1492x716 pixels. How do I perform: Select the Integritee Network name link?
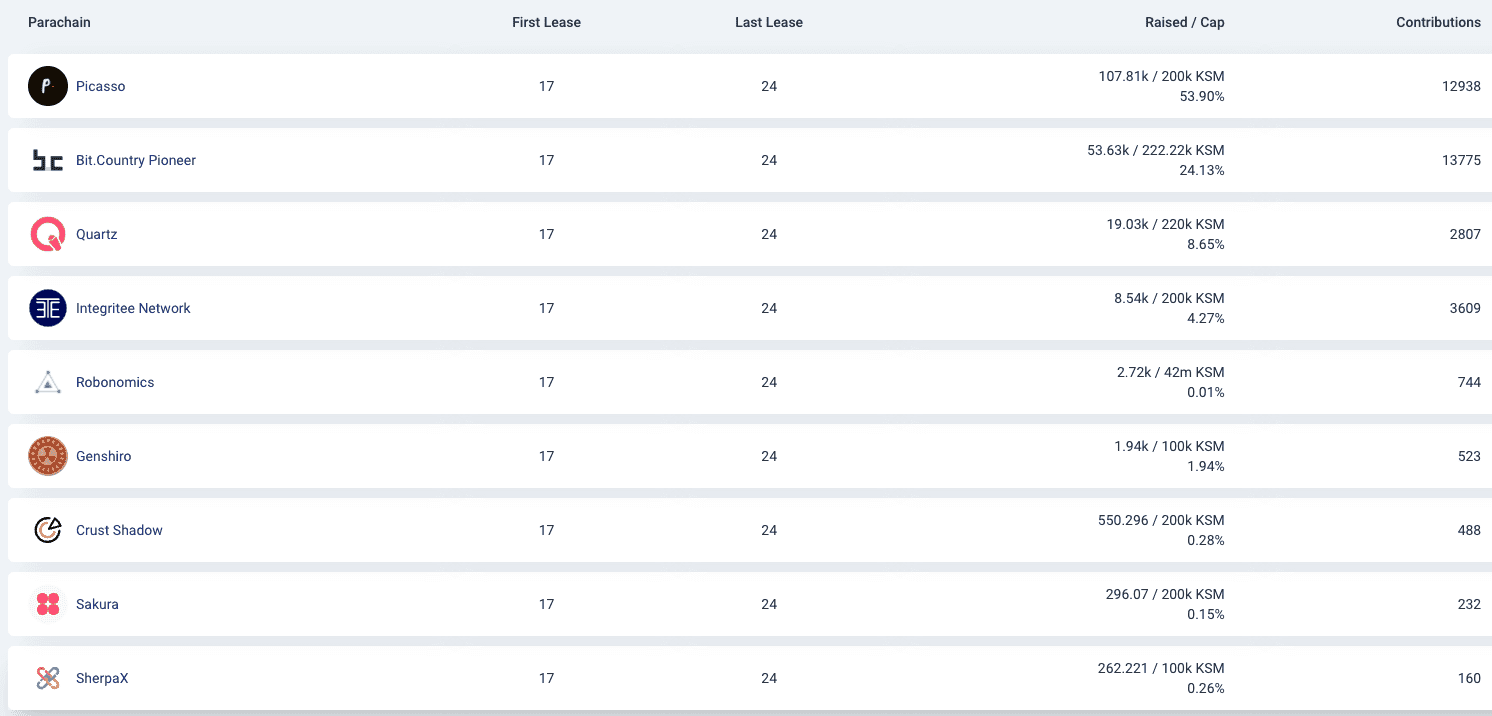tap(133, 308)
